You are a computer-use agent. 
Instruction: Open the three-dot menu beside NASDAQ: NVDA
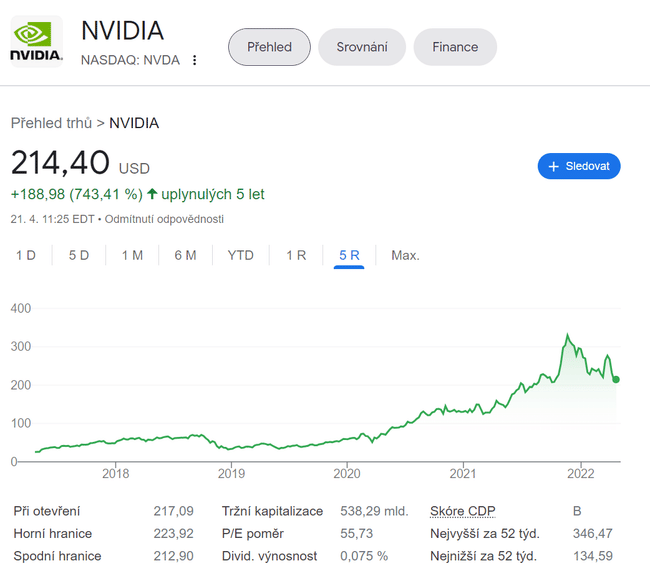tap(195, 60)
